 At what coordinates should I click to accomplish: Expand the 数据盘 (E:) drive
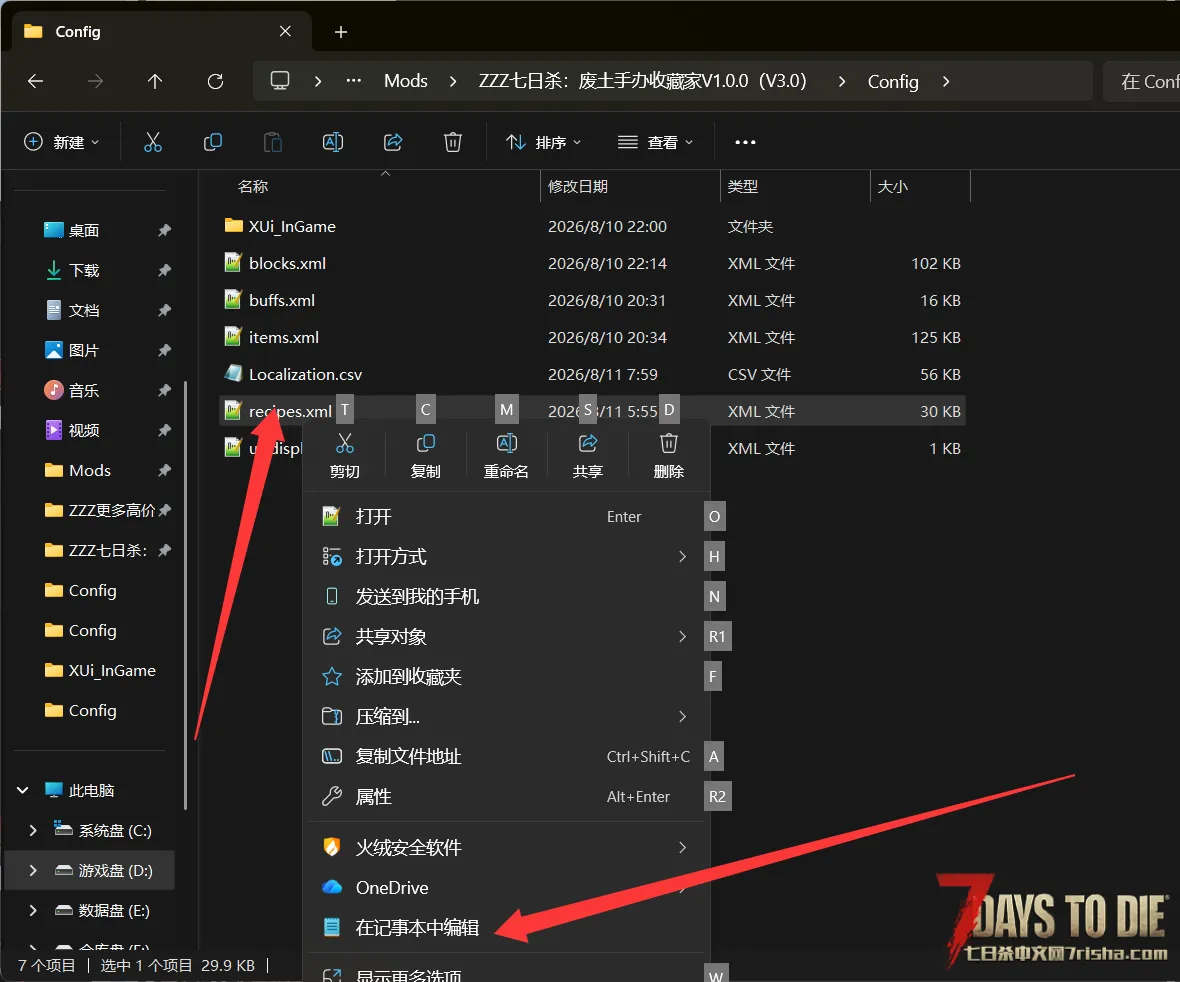[32, 910]
